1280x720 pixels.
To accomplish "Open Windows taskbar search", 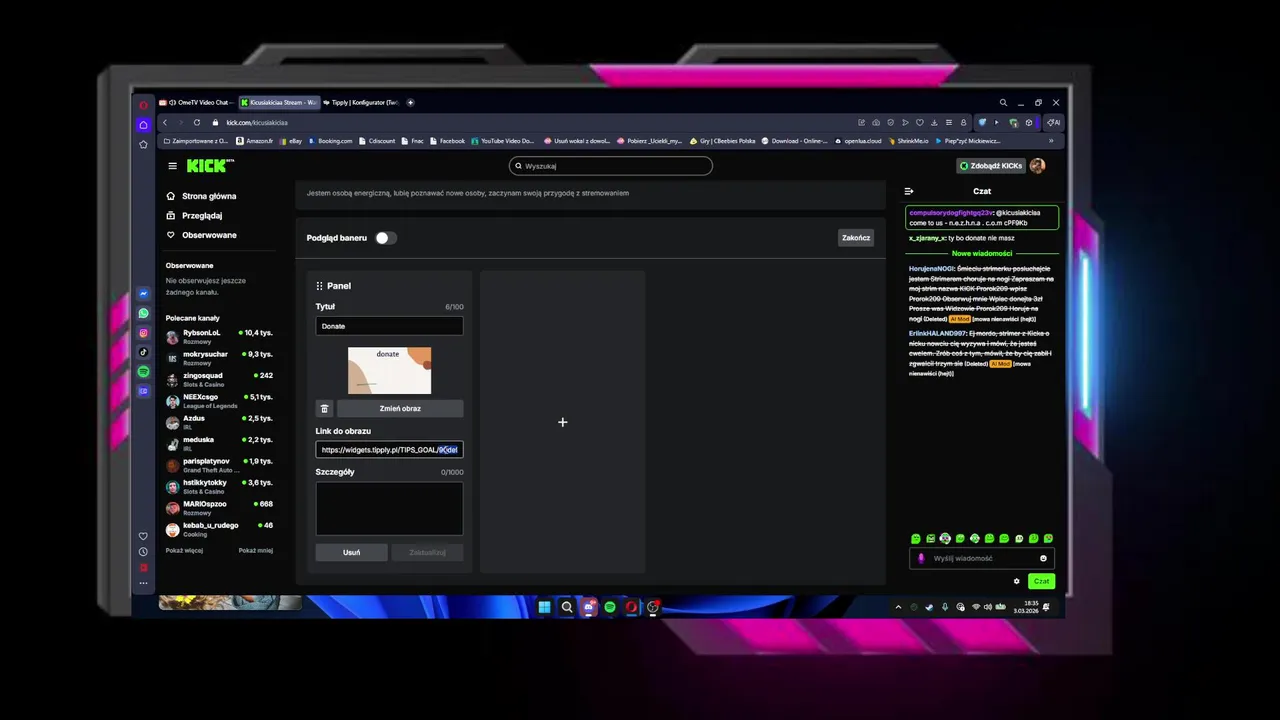I will (x=567, y=607).
